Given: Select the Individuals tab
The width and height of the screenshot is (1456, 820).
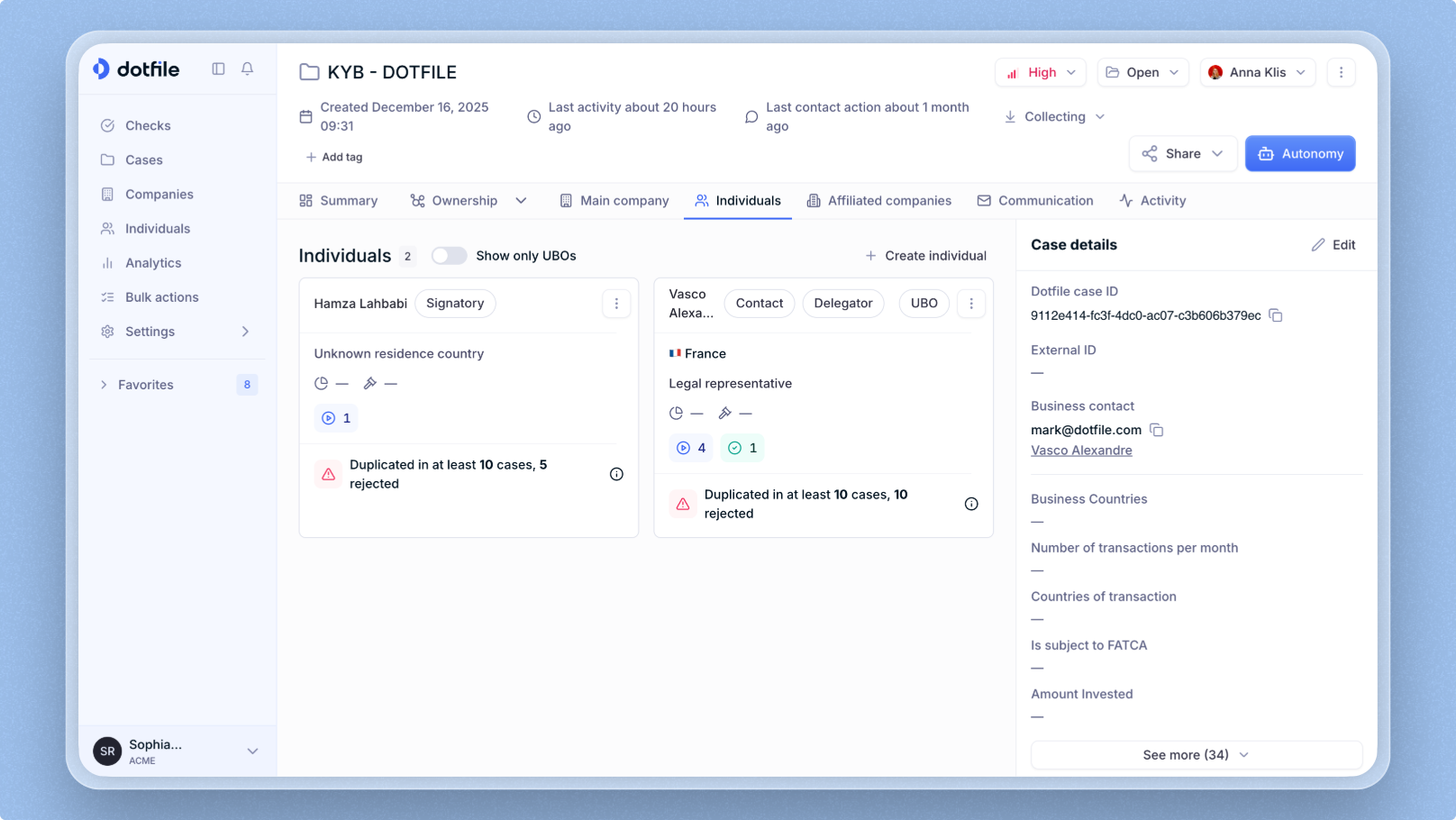Looking at the screenshot, I should pyautogui.click(x=738, y=201).
